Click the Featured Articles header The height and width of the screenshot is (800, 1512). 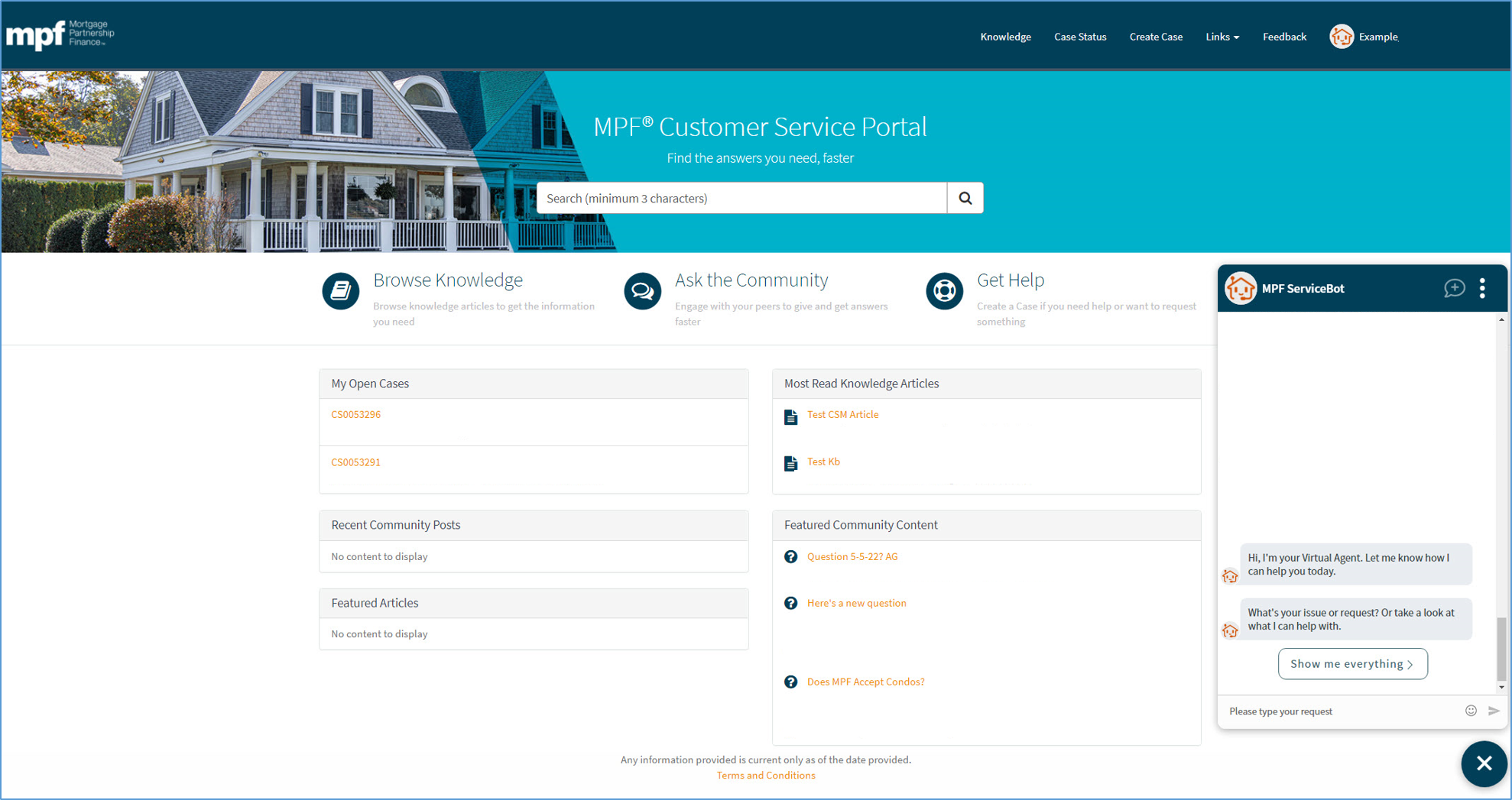[534, 603]
